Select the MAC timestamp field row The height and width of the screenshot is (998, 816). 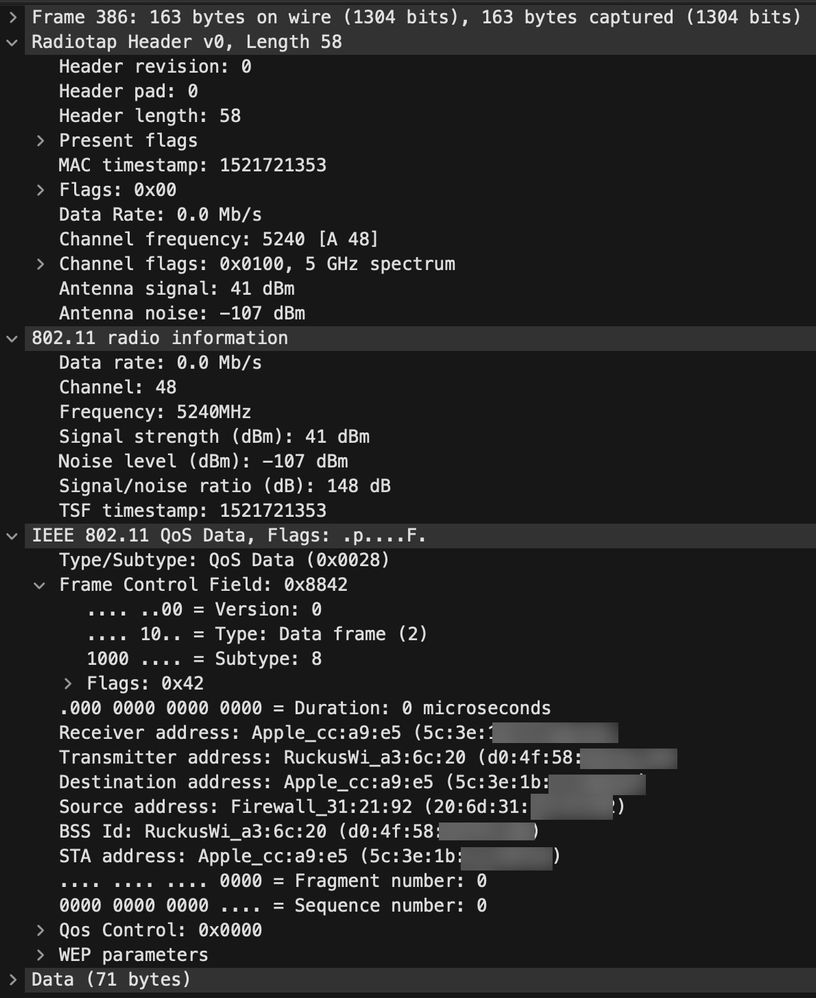click(192, 165)
